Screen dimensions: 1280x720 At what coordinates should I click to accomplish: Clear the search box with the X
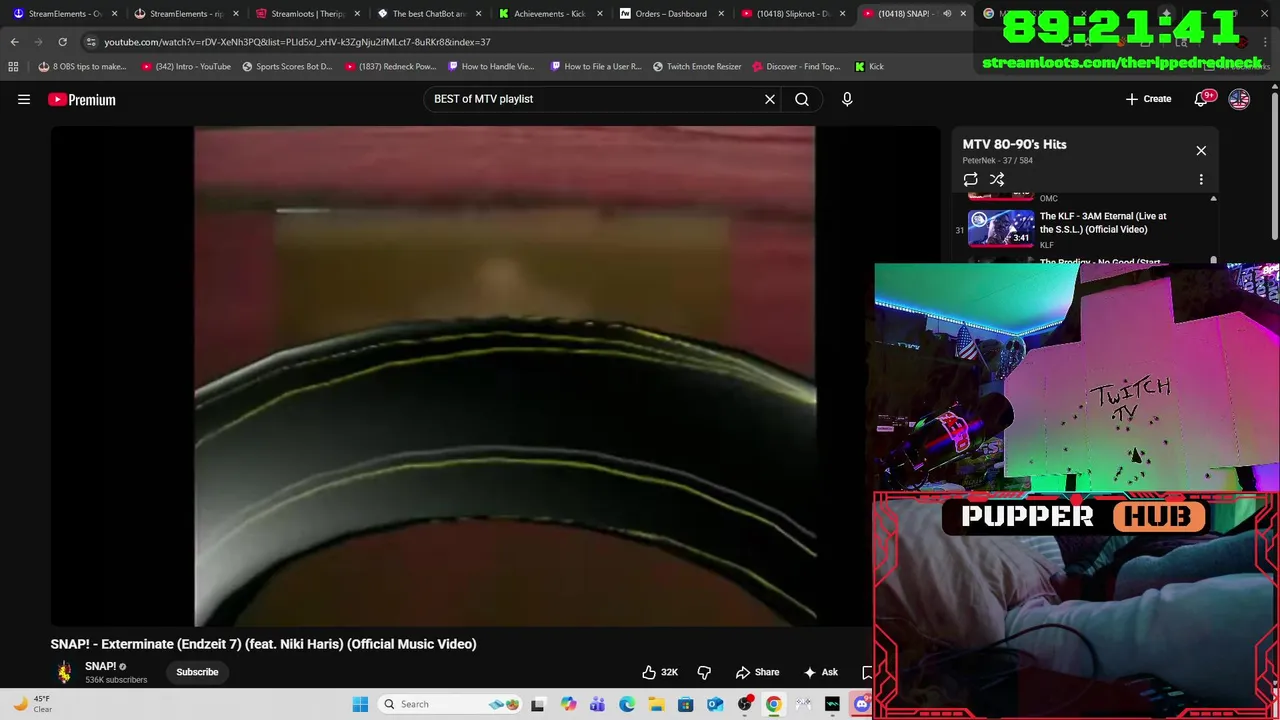[x=770, y=99]
